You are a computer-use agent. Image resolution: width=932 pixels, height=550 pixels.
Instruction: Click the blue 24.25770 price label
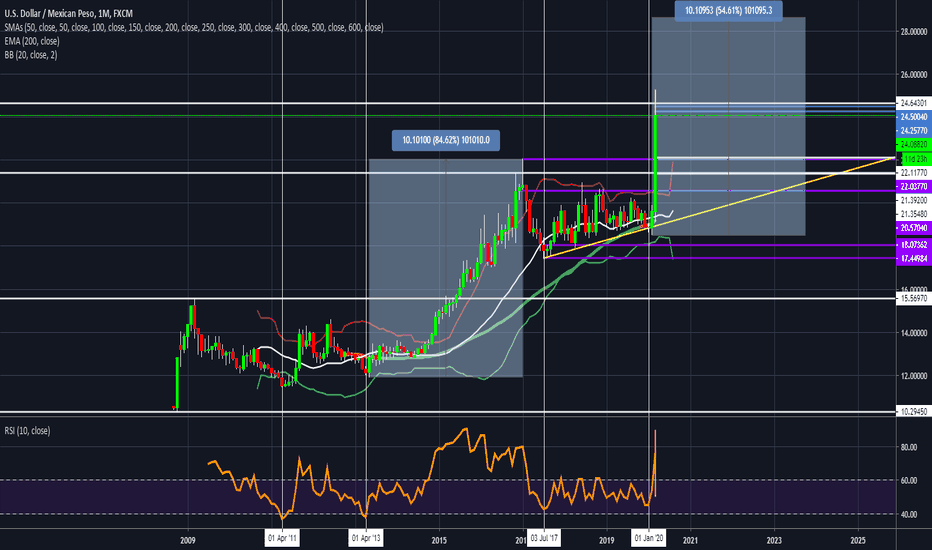[x=914, y=130]
